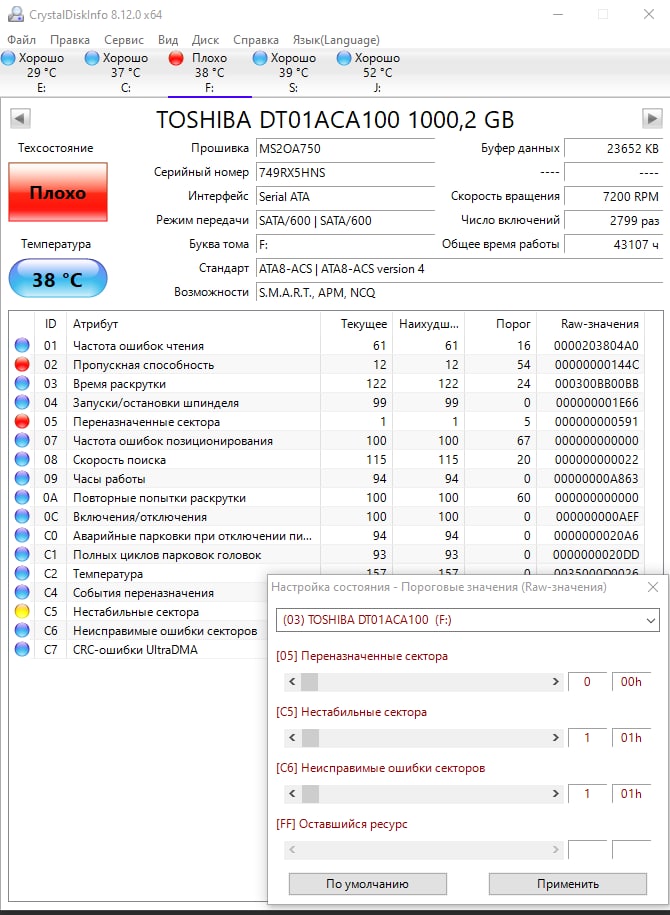The height and width of the screenshot is (915, 670).
Task: Click right arrow of Неисправимые ошибки секторов slider
Action: click(x=556, y=794)
